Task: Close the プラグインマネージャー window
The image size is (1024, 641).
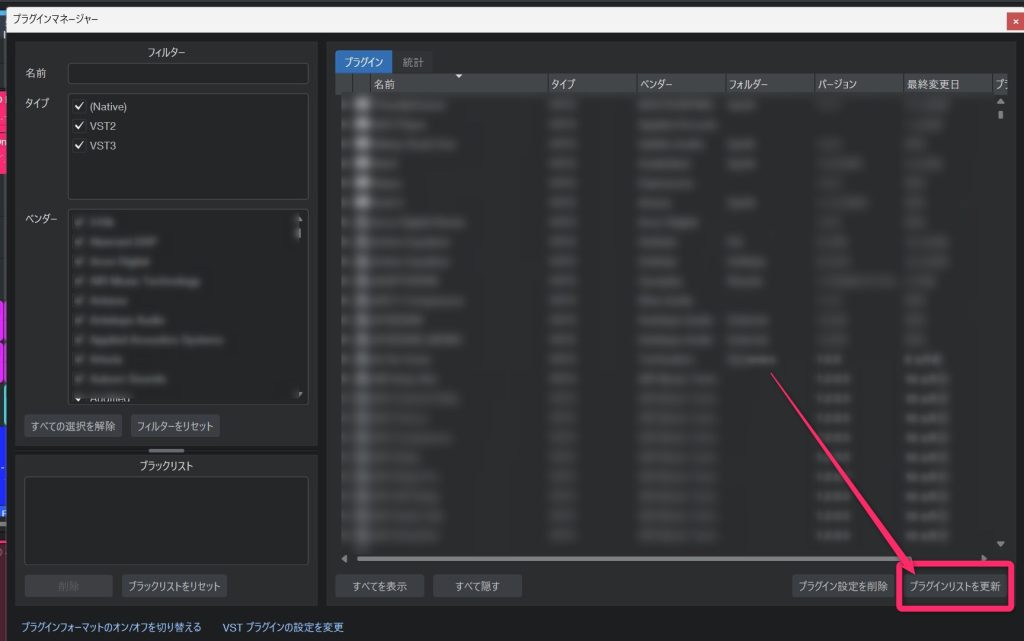Action: (x=1015, y=20)
